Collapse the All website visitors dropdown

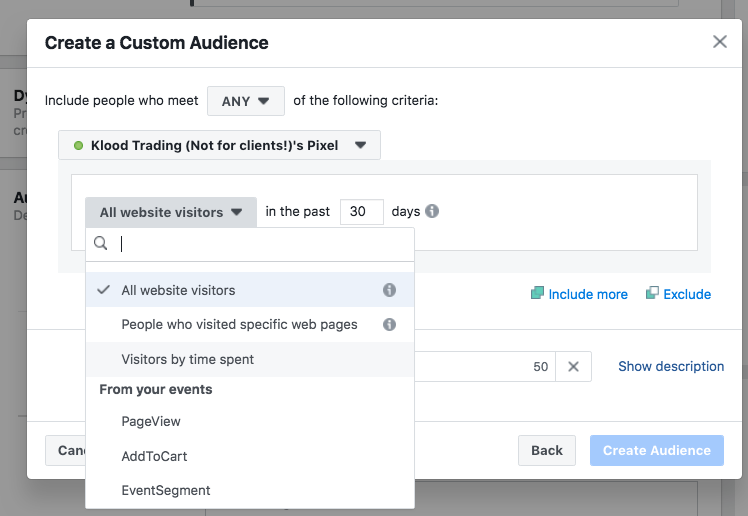pos(171,212)
